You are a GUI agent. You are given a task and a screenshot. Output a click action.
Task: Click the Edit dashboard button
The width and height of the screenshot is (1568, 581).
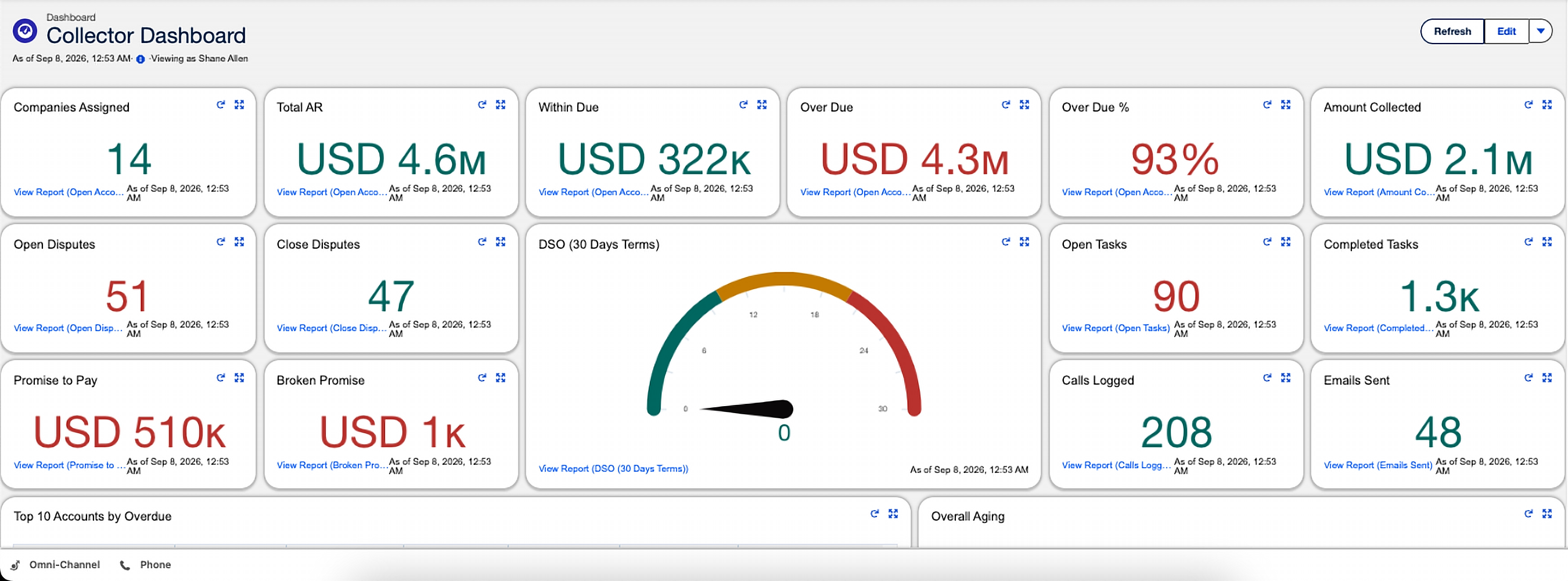pyautogui.click(x=1506, y=31)
